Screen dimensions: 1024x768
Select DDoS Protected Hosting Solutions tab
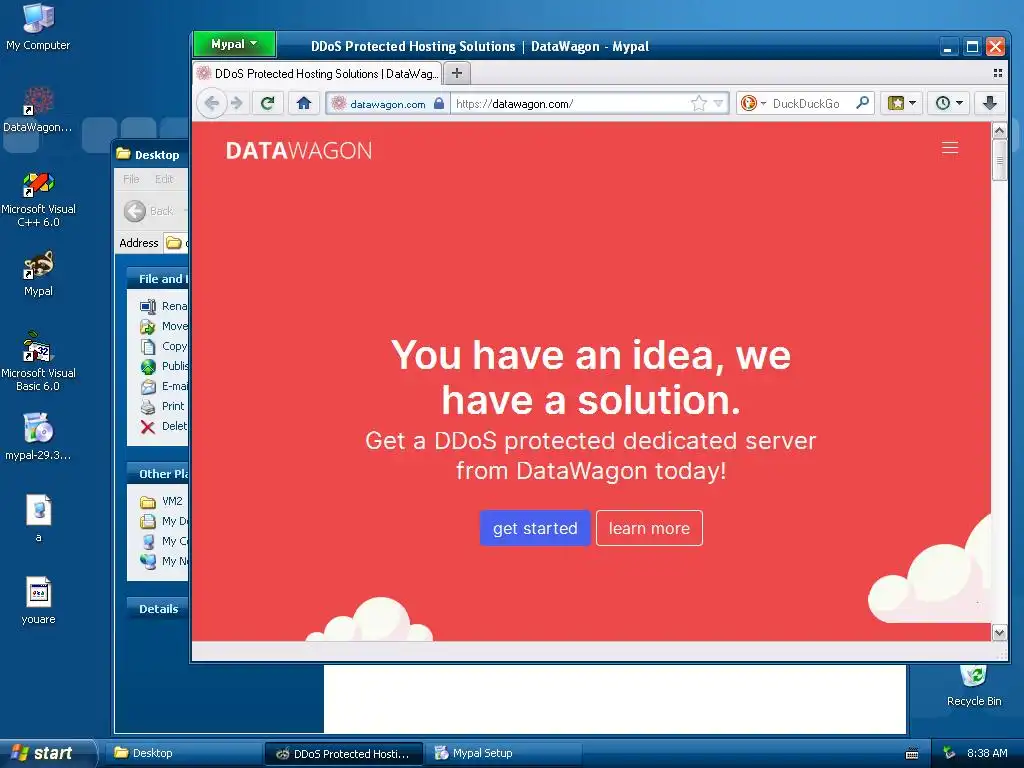[317, 73]
